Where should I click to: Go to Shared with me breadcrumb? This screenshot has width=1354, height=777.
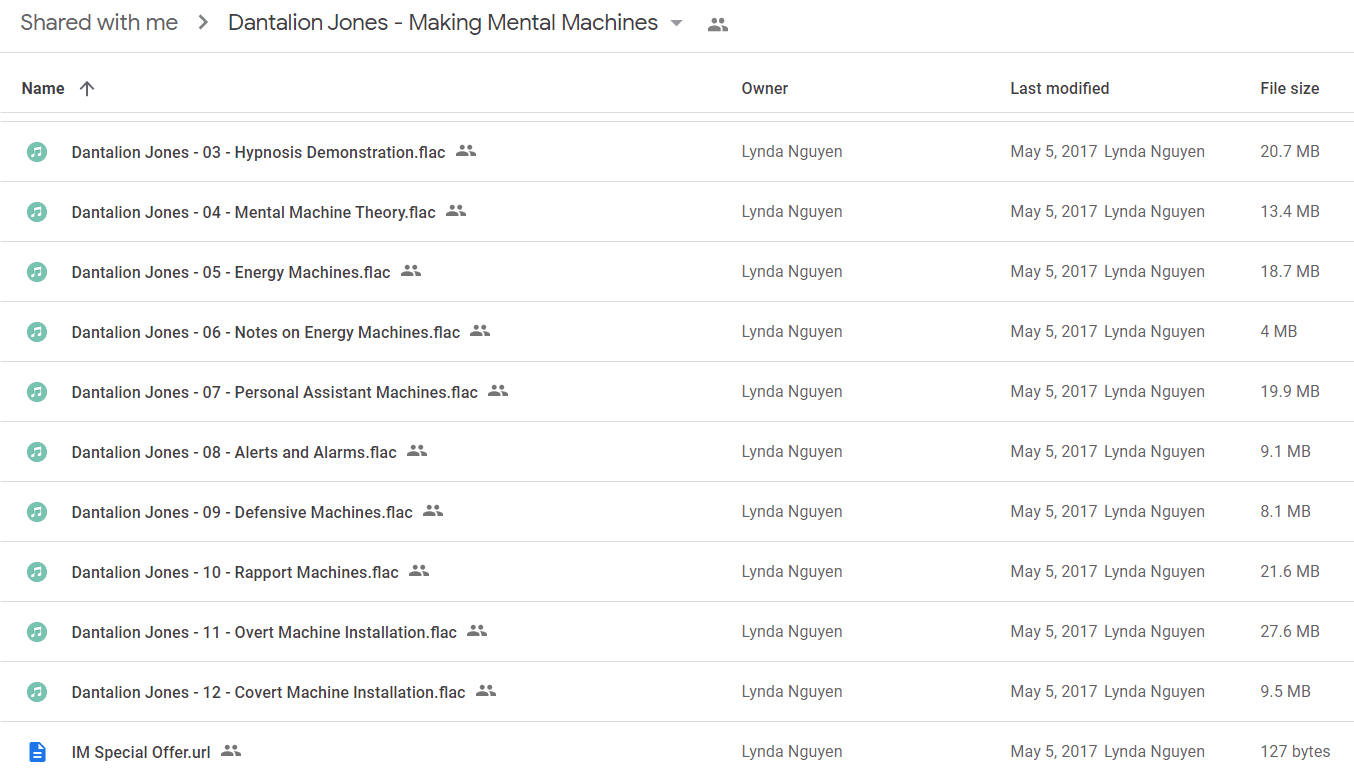pos(99,23)
